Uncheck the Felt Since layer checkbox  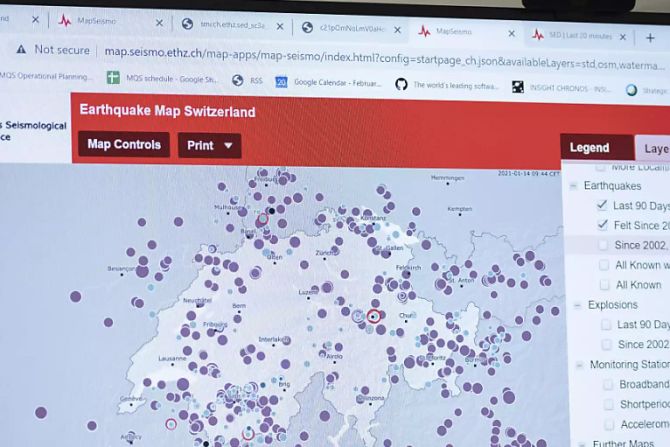pos(602,224)
